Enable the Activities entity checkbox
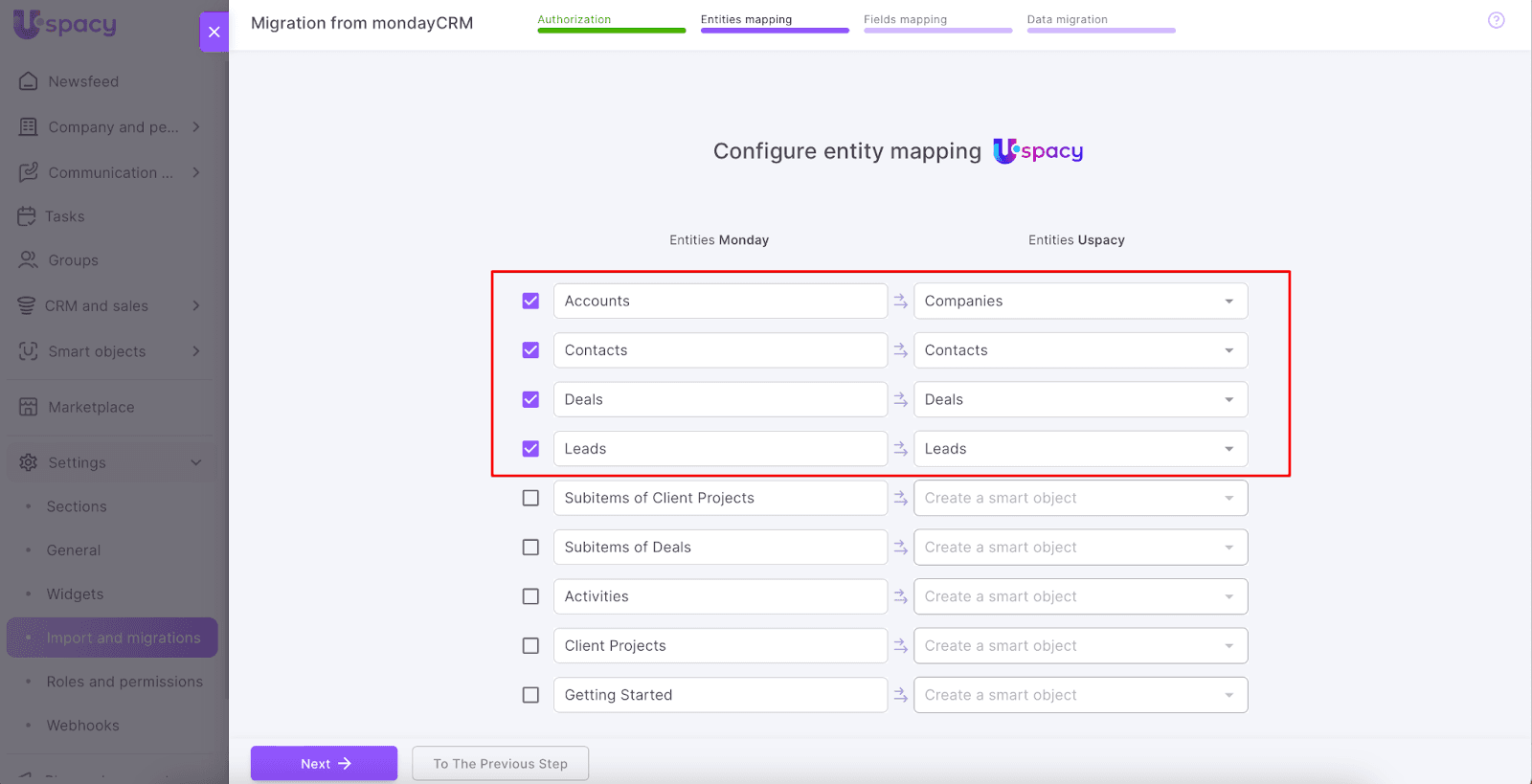 530,596
